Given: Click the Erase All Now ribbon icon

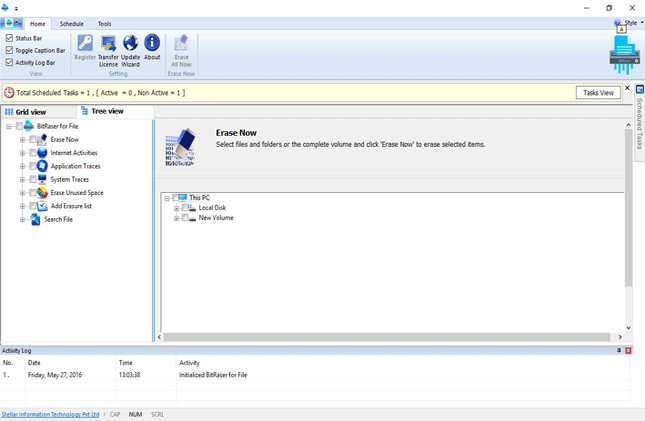Looking at the screenshot, I should tap(181, 43).
